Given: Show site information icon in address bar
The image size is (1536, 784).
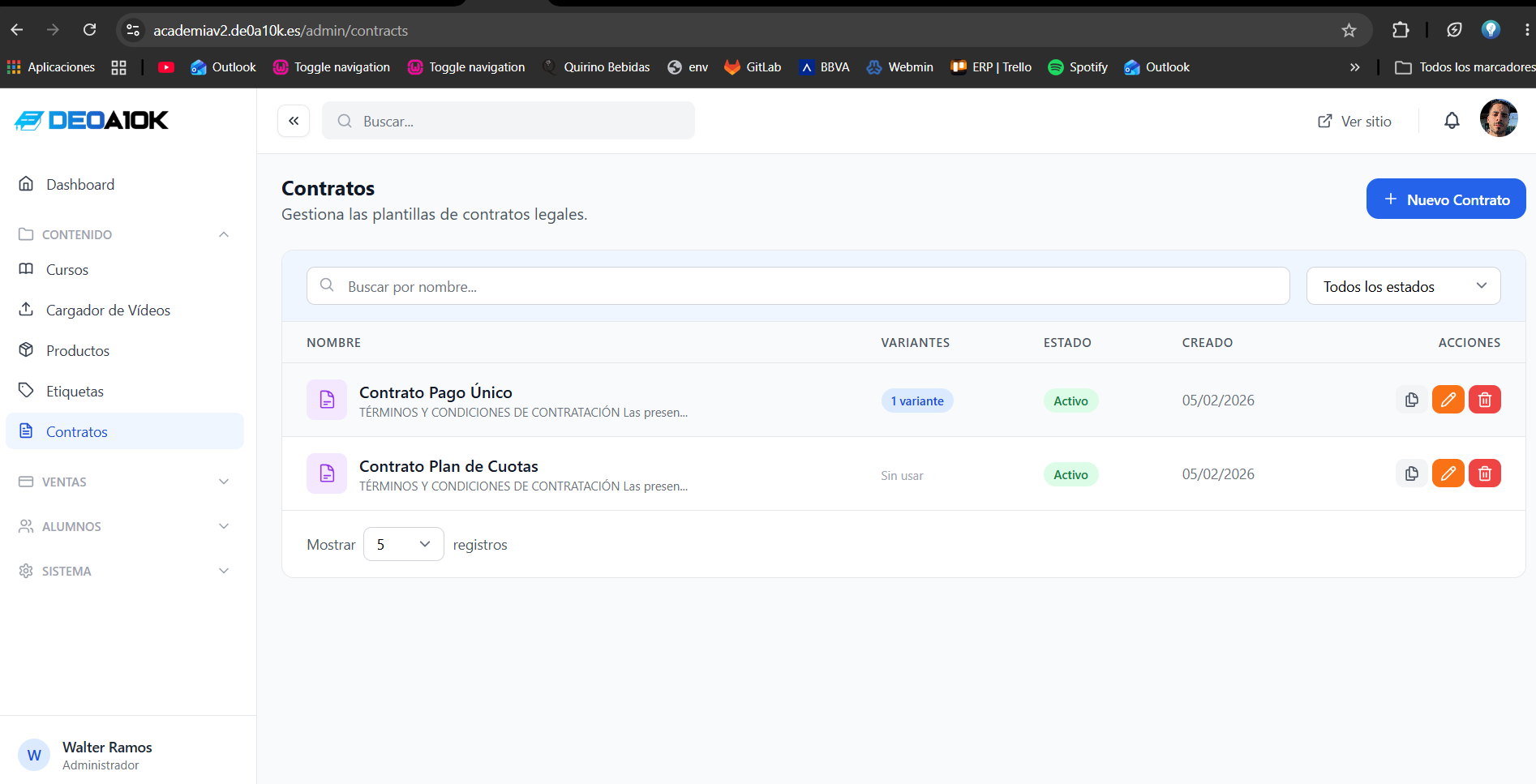Looking at the screenshot, I should click(133, 30).
